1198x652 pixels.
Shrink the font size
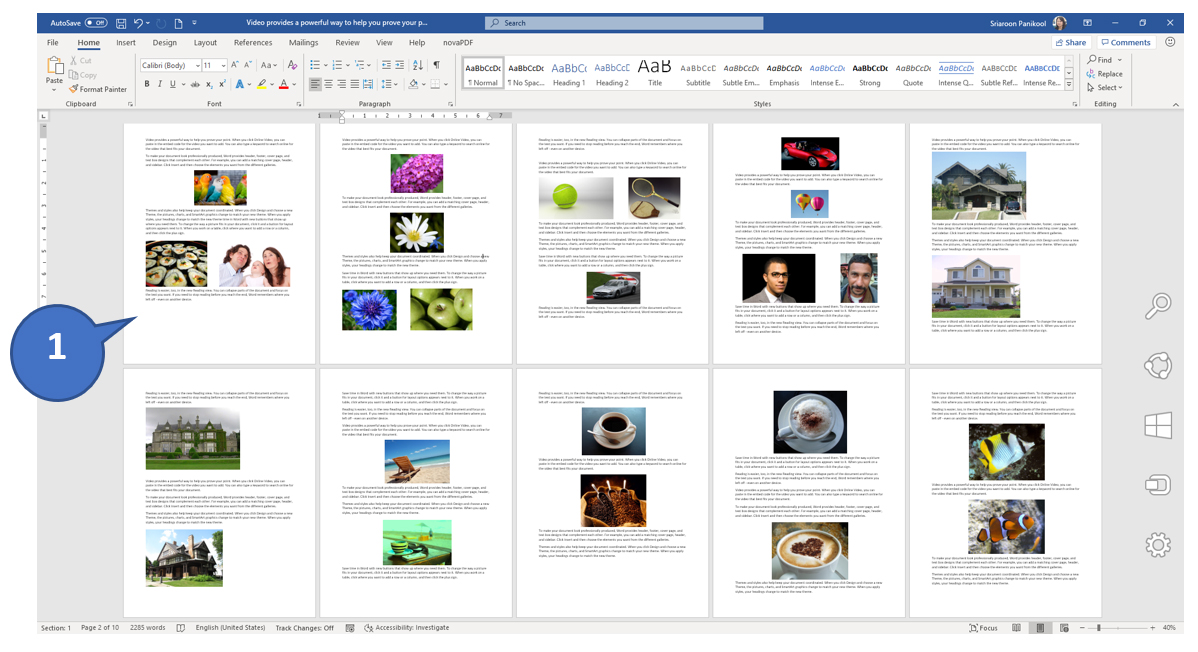tap(248, 65)
